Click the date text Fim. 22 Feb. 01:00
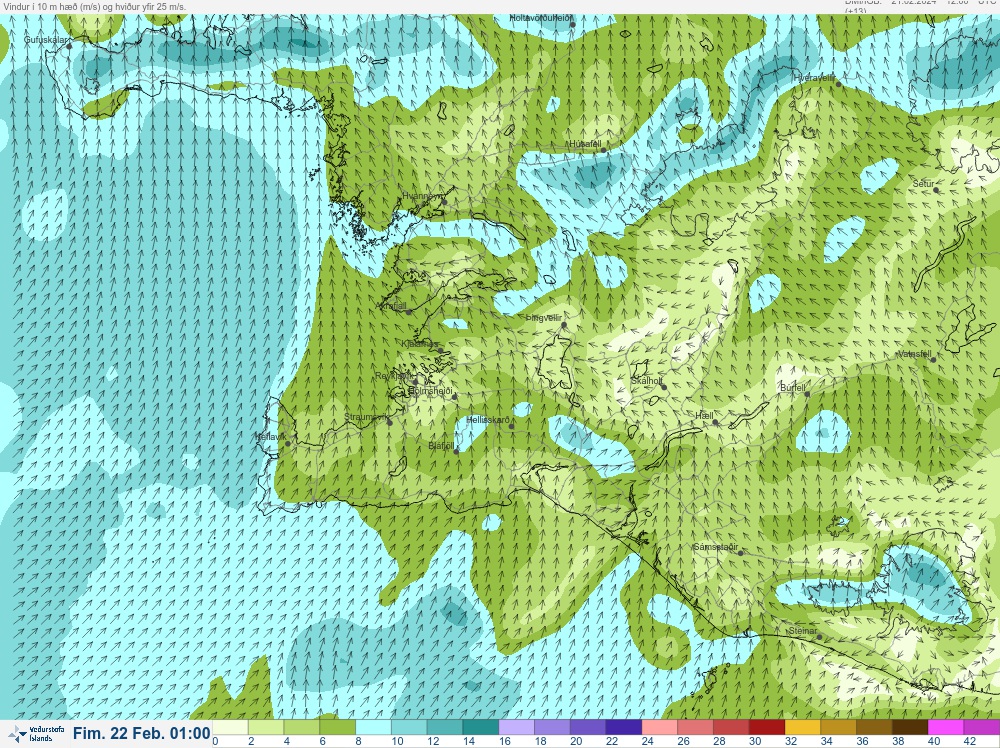 [142, 733]
